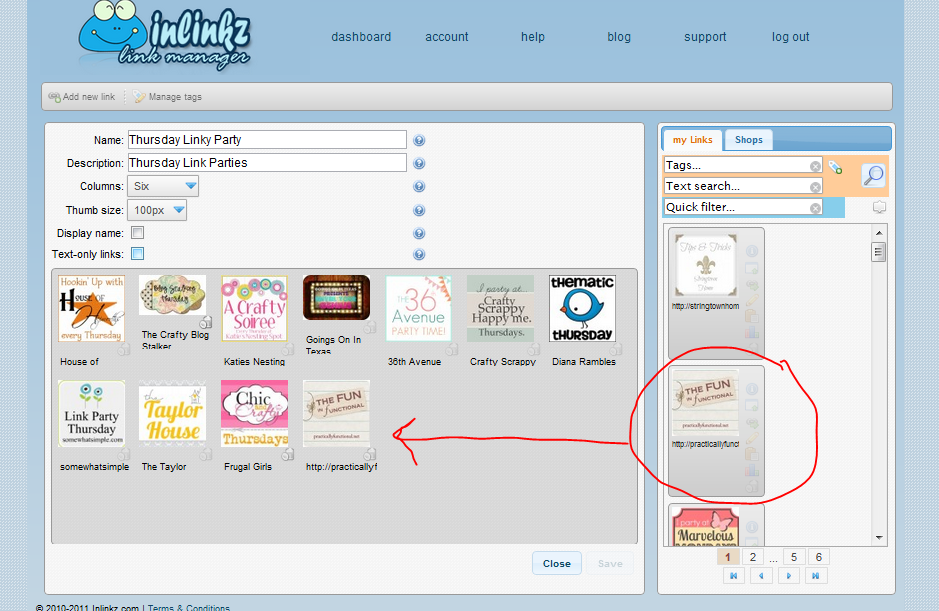Click into the Text search input field
Viewport: 939px width, 611px height.
[x=743, y=186]
